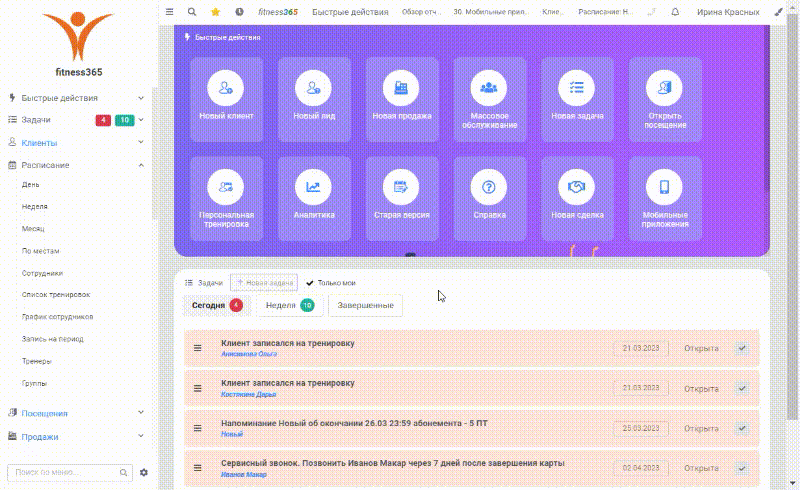Open the Иванов Макар client link
Image resolution: width=800 pixels, height=490 pixels.
pos(244,474)
